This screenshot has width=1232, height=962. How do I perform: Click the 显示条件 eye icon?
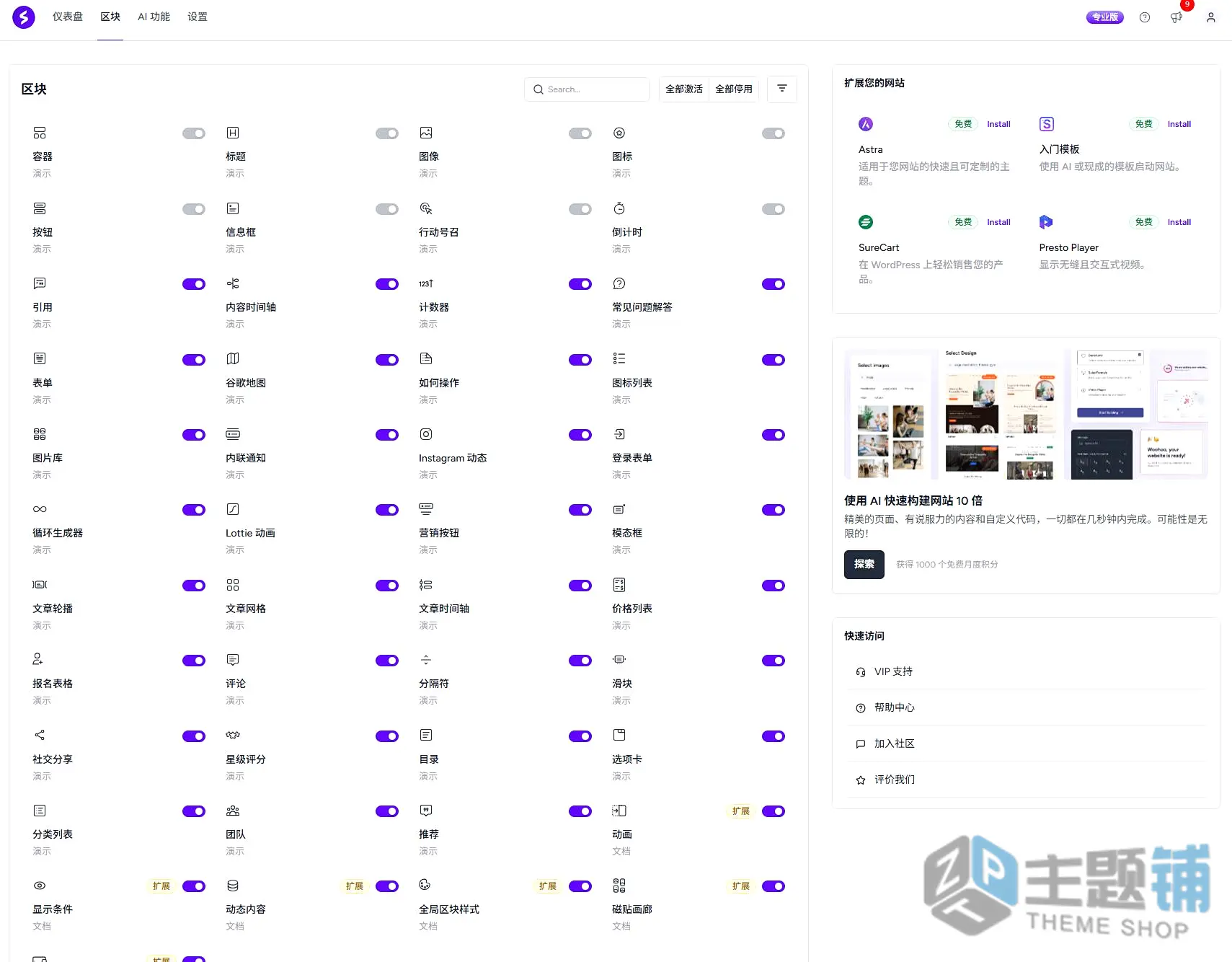[40, 886]
